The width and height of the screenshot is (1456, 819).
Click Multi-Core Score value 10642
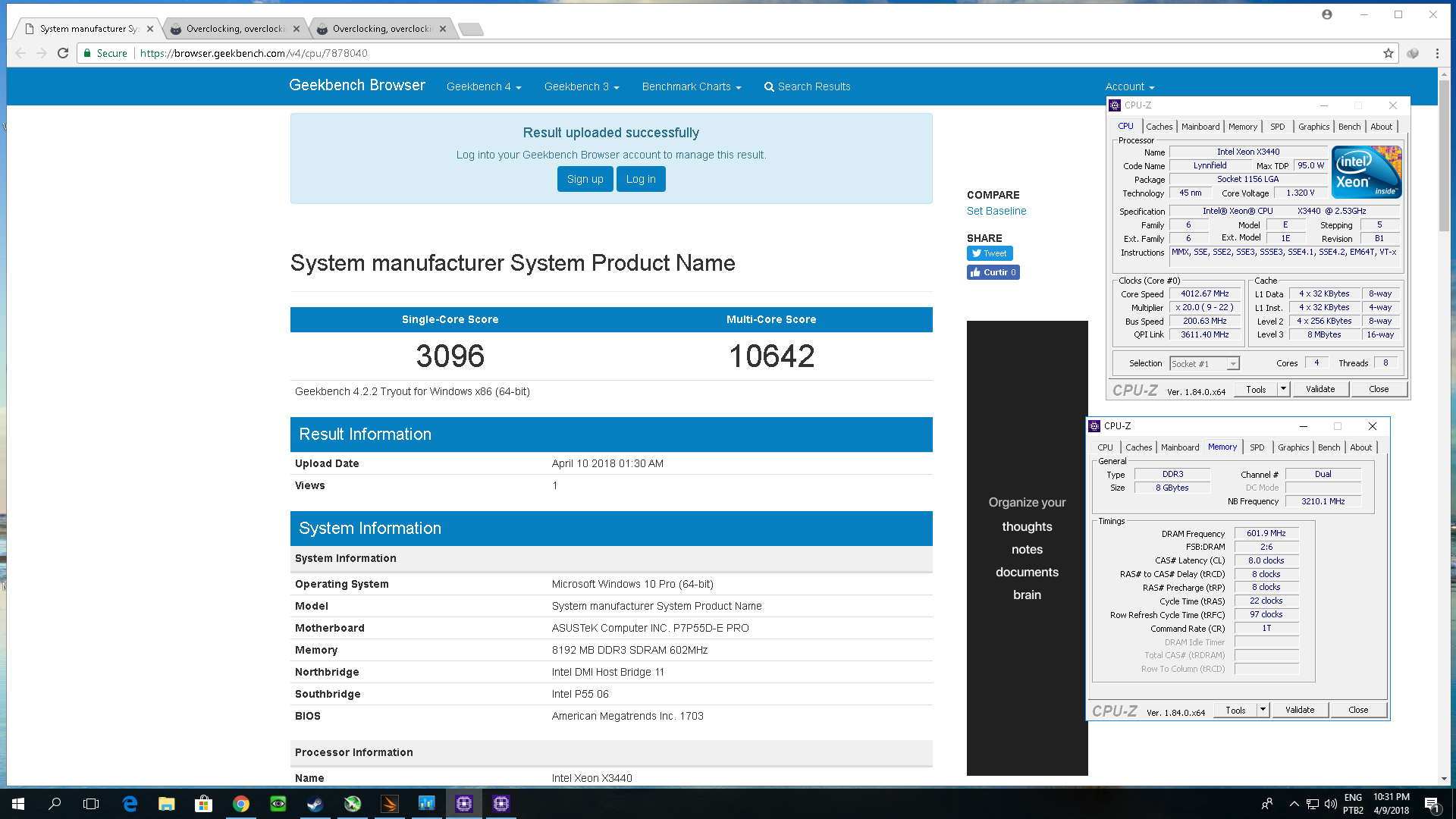(x=771, y=356)
